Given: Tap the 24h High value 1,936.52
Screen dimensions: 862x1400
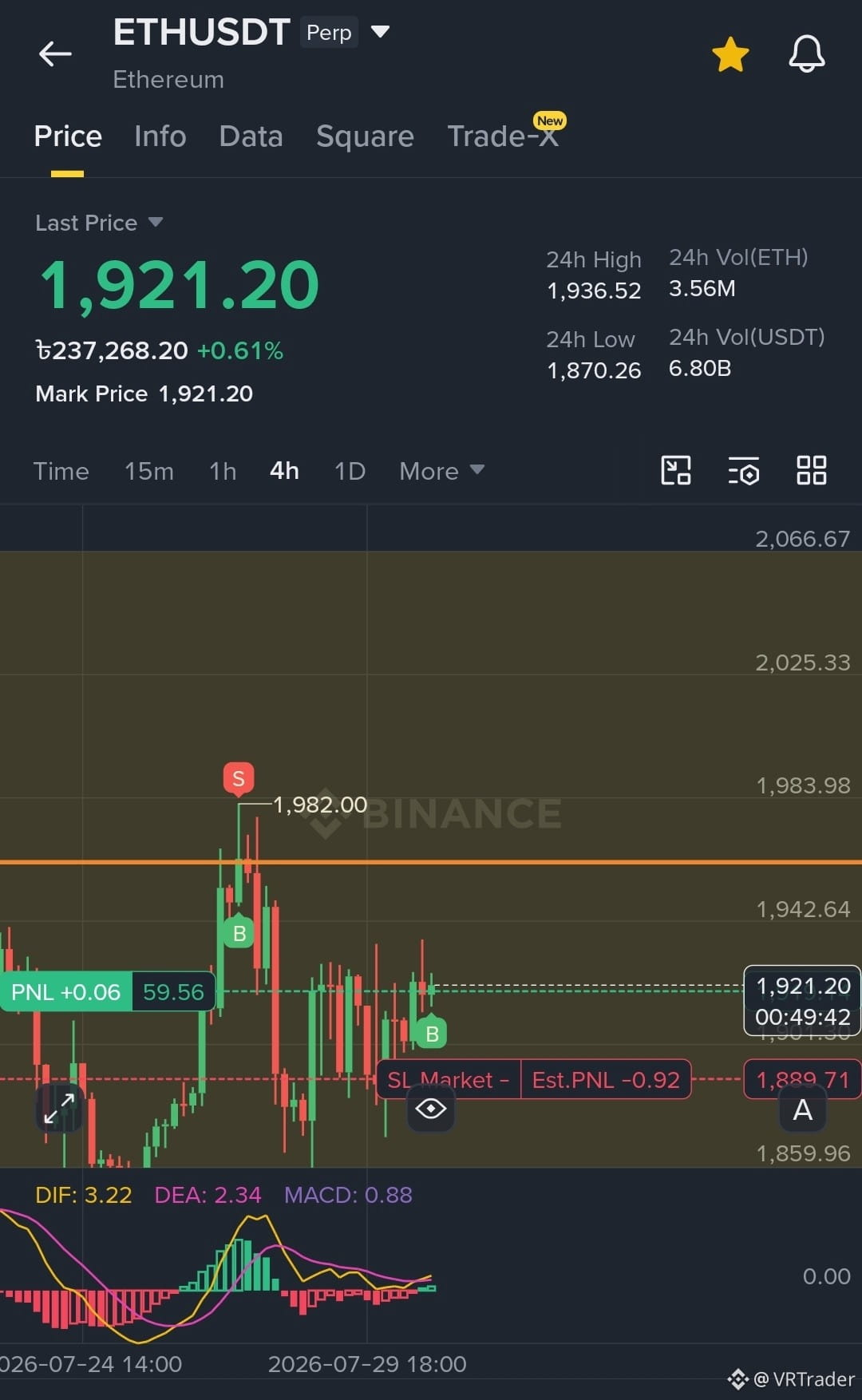Looking at the screenshot, I should (x=594, y=291).
